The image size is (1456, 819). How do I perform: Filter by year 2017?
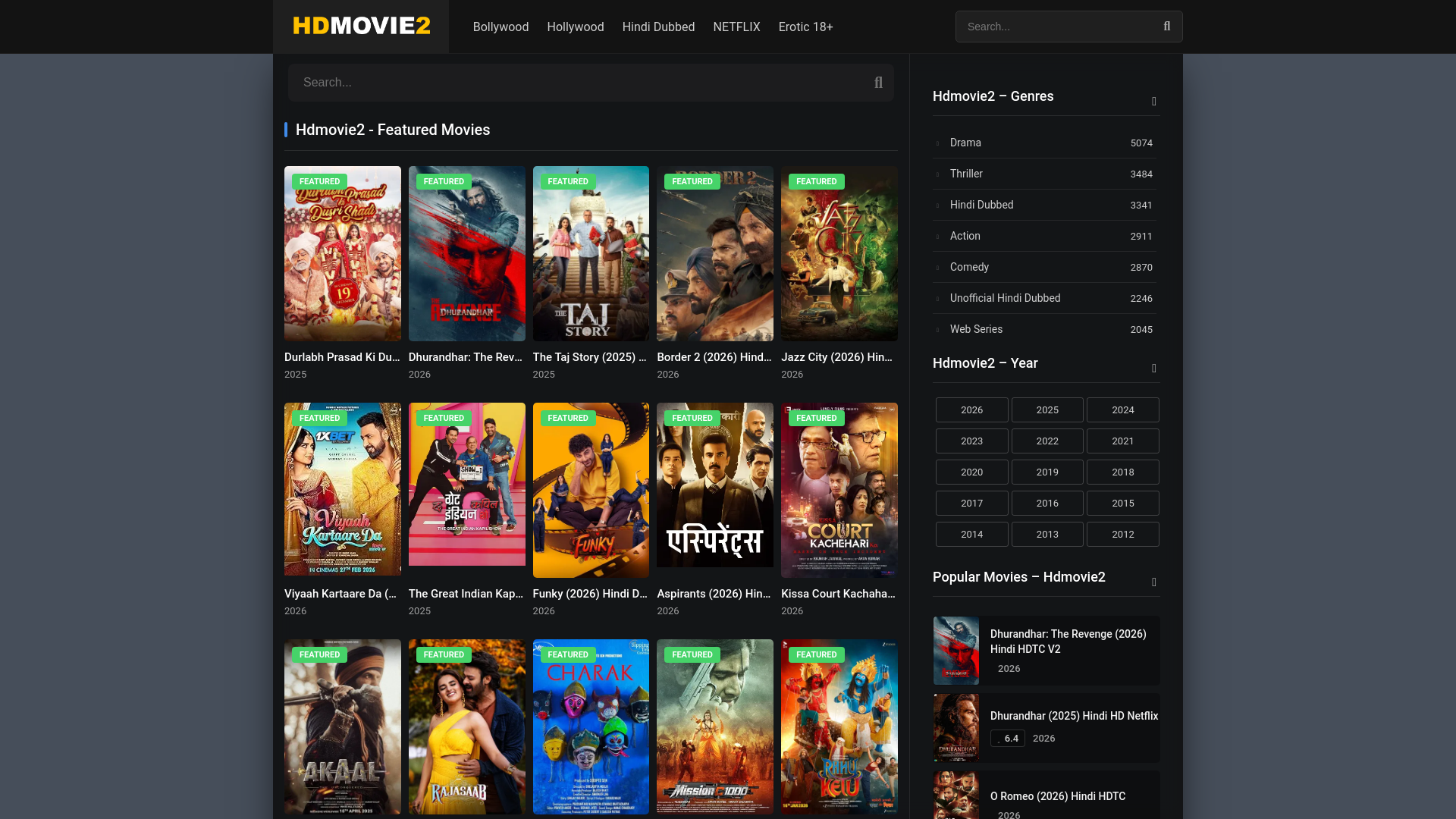point(971,504)
